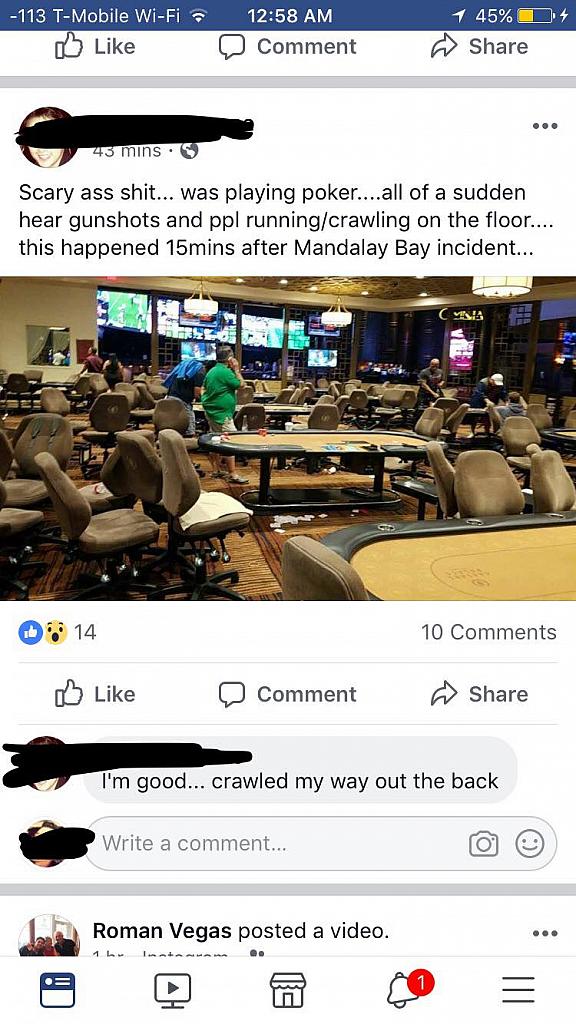Comment on the poker room post
This screenshot has height=1024, width=576.
[x=287, y=694]
